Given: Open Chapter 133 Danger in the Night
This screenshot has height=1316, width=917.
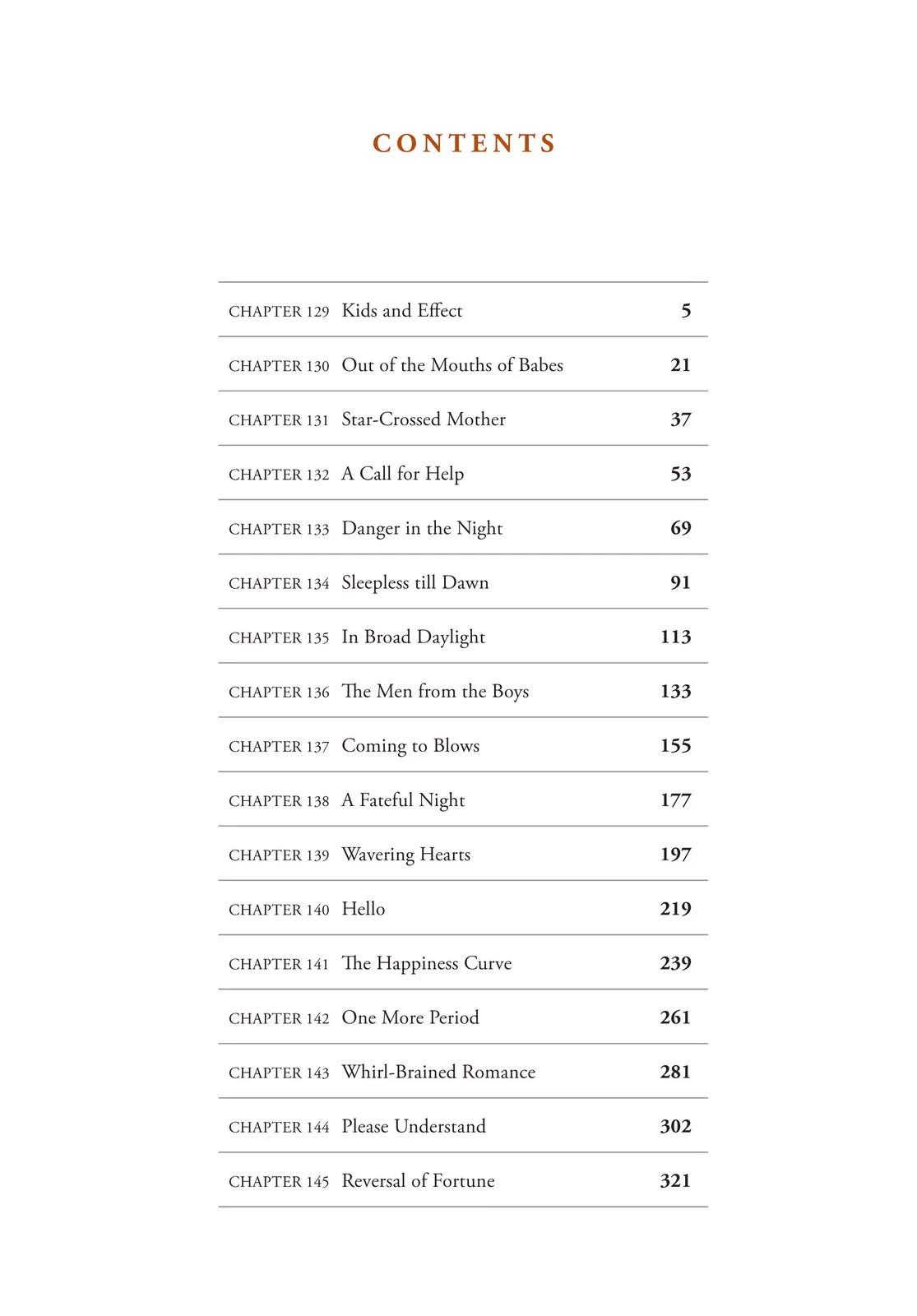Looking at the screenshot, I should click(463, 527).
